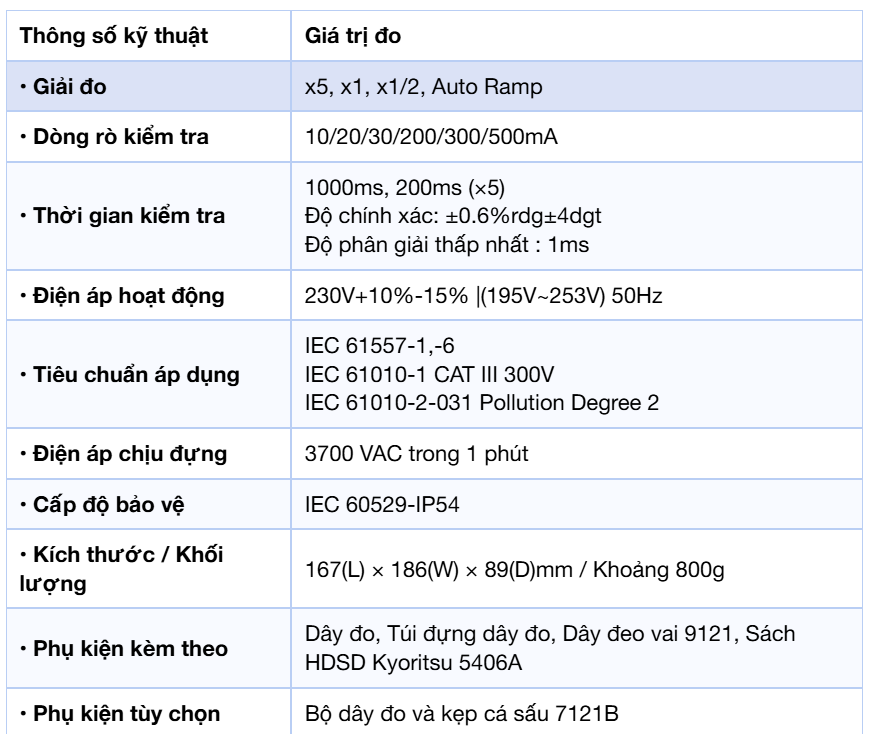Select the 'Cấp độ bảo vệ' label

[102, 505]
